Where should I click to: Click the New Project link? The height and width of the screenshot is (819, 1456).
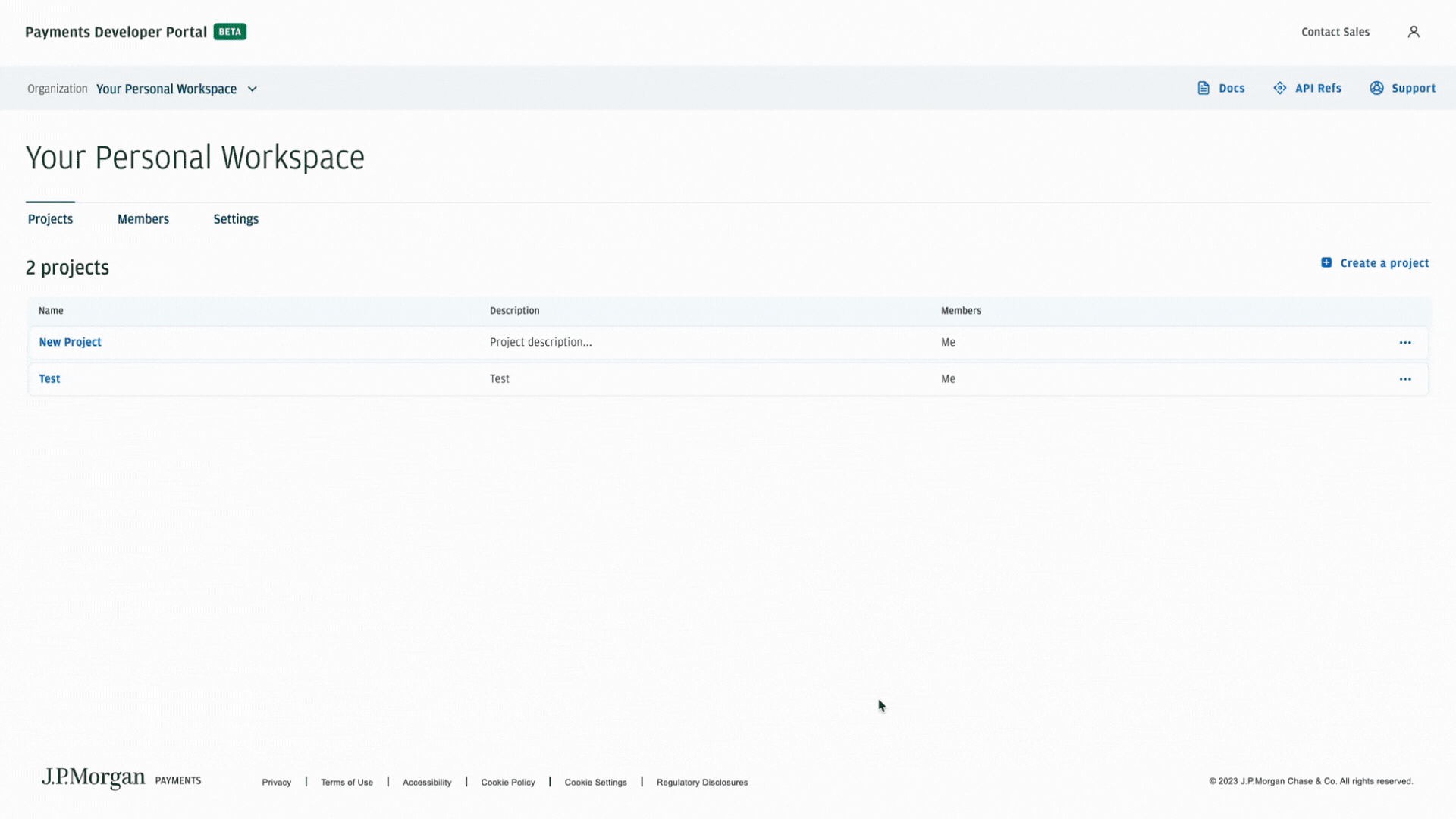click(x=70, y=342)
